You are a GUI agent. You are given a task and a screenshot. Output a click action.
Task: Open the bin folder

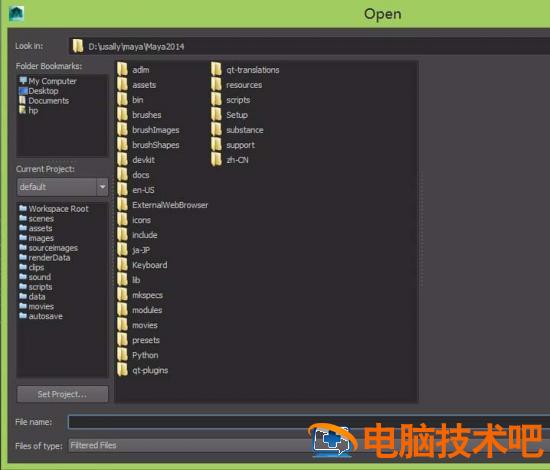130,100
